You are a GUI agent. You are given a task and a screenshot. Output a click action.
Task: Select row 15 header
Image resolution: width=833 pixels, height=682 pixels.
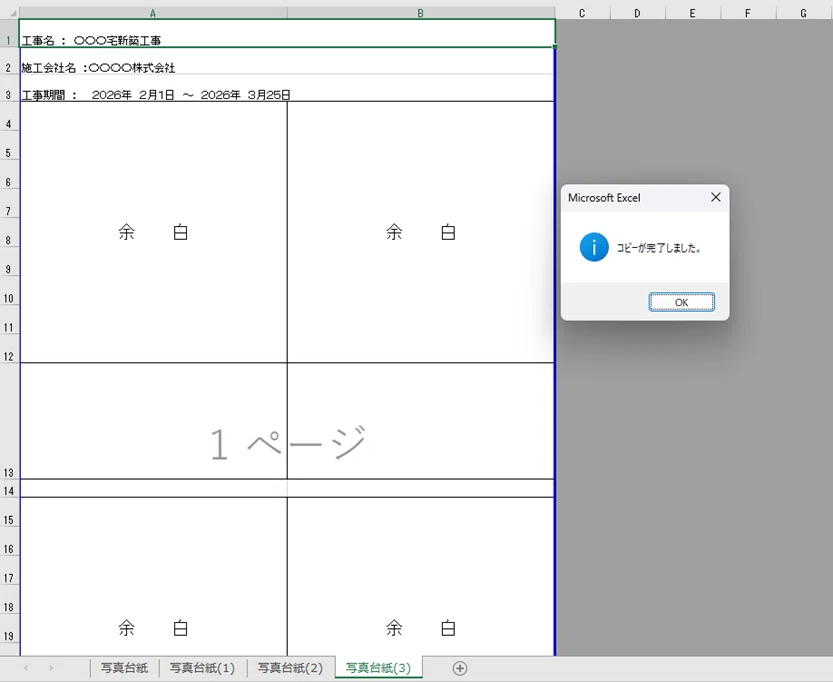9,512
